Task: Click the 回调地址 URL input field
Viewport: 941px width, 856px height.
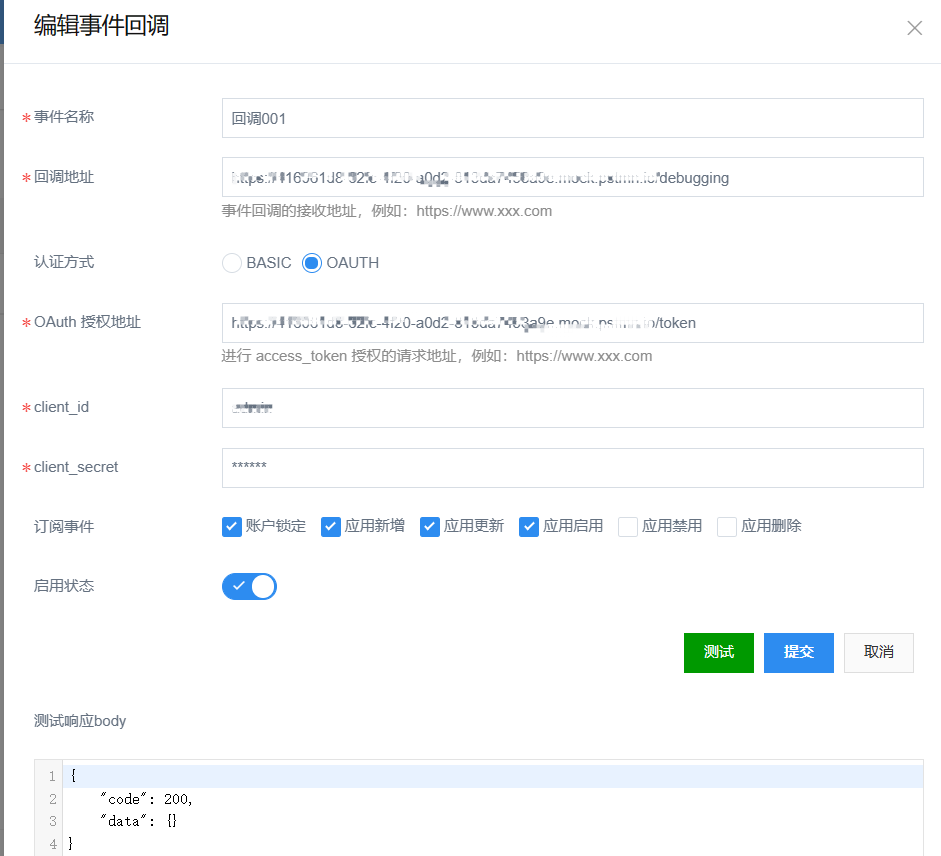Action: click(572, 178)
